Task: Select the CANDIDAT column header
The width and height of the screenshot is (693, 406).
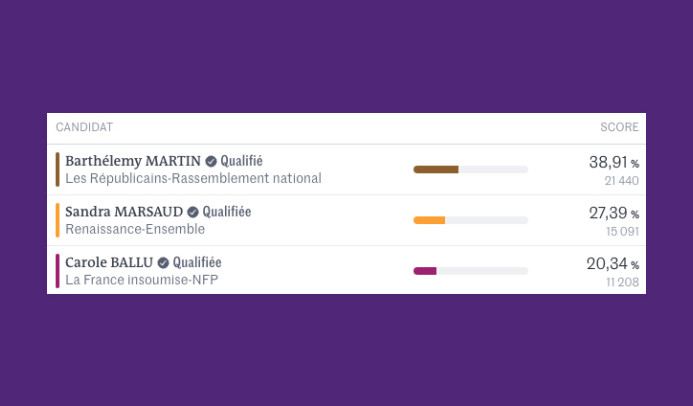Action: click(84, 127)
